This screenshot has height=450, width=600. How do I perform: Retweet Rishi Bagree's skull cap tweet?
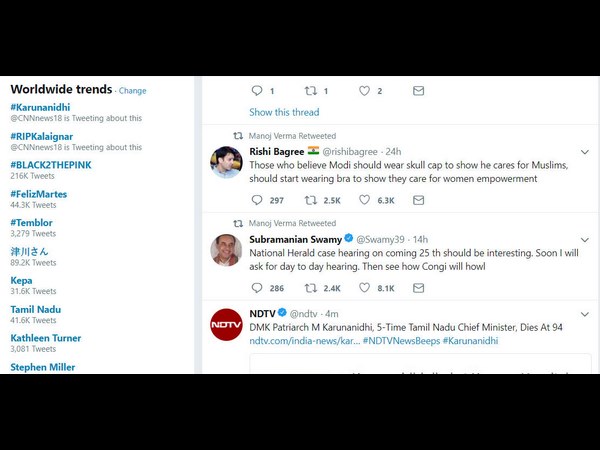point(310,200)
